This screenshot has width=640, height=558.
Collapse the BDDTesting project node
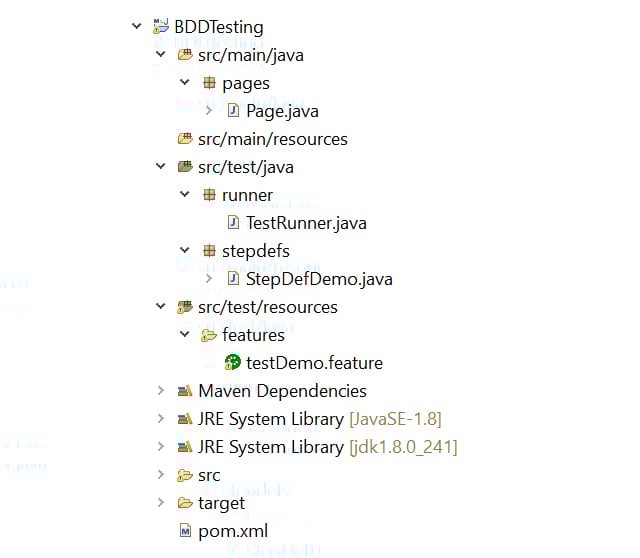point(137,27)
